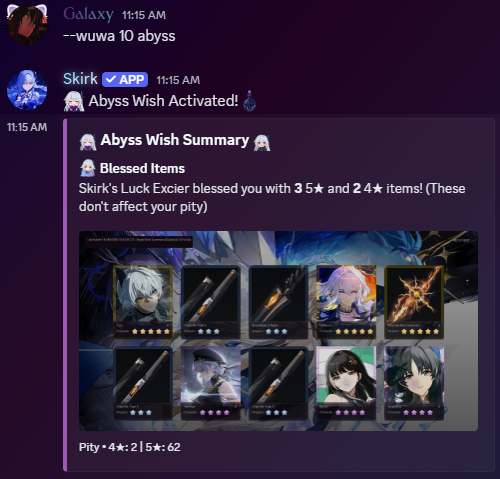Click the verified APP badge

125,80
